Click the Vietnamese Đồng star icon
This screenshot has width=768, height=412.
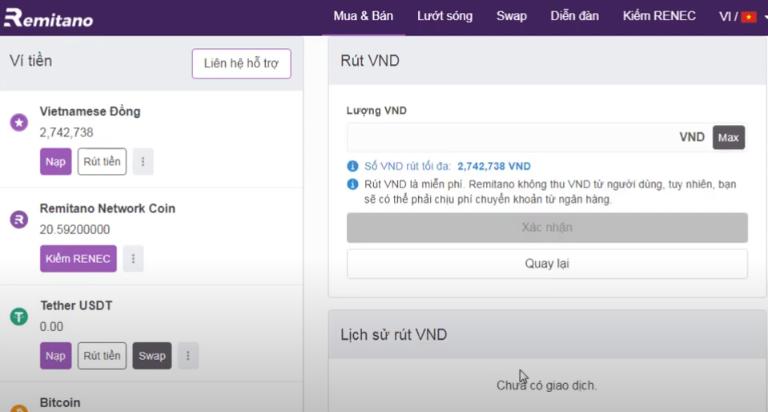tap(18, 122)
